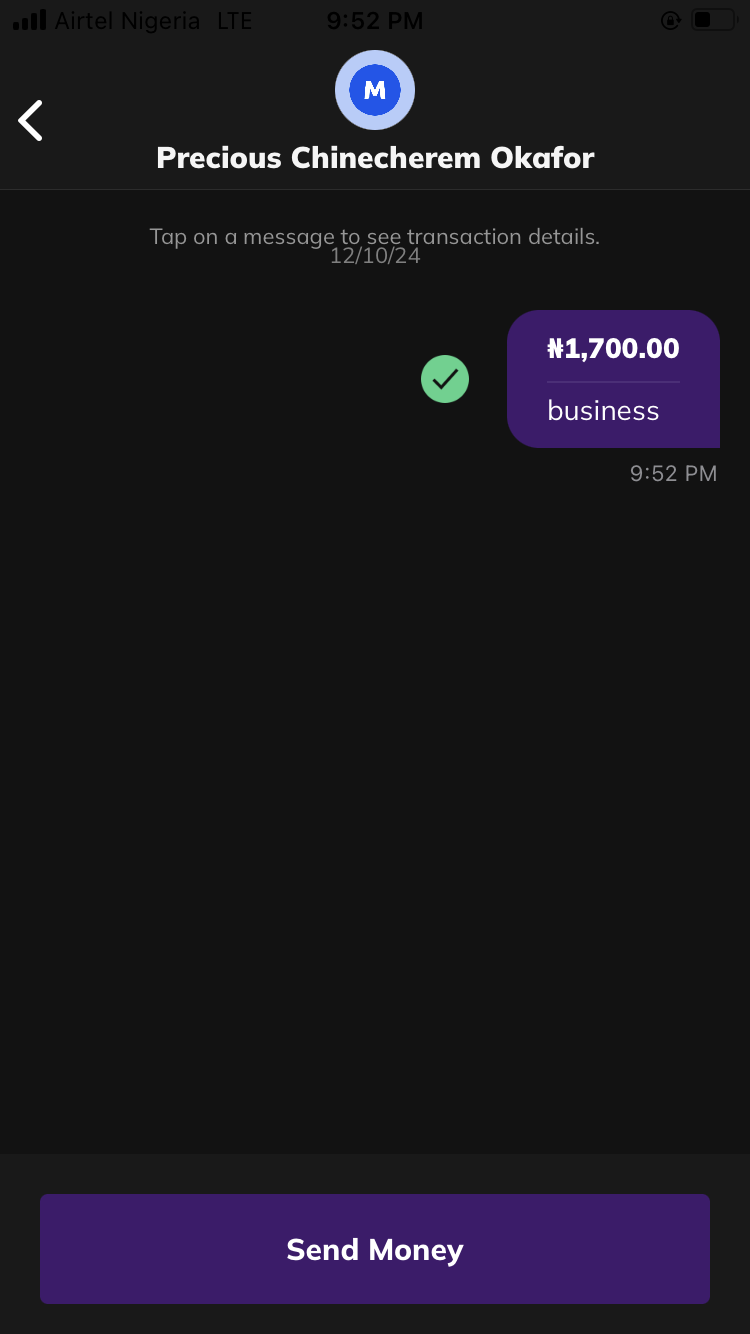
Task: Open the Precious Chinecherem Okafor contact name
Action: [x=375, y=158]
